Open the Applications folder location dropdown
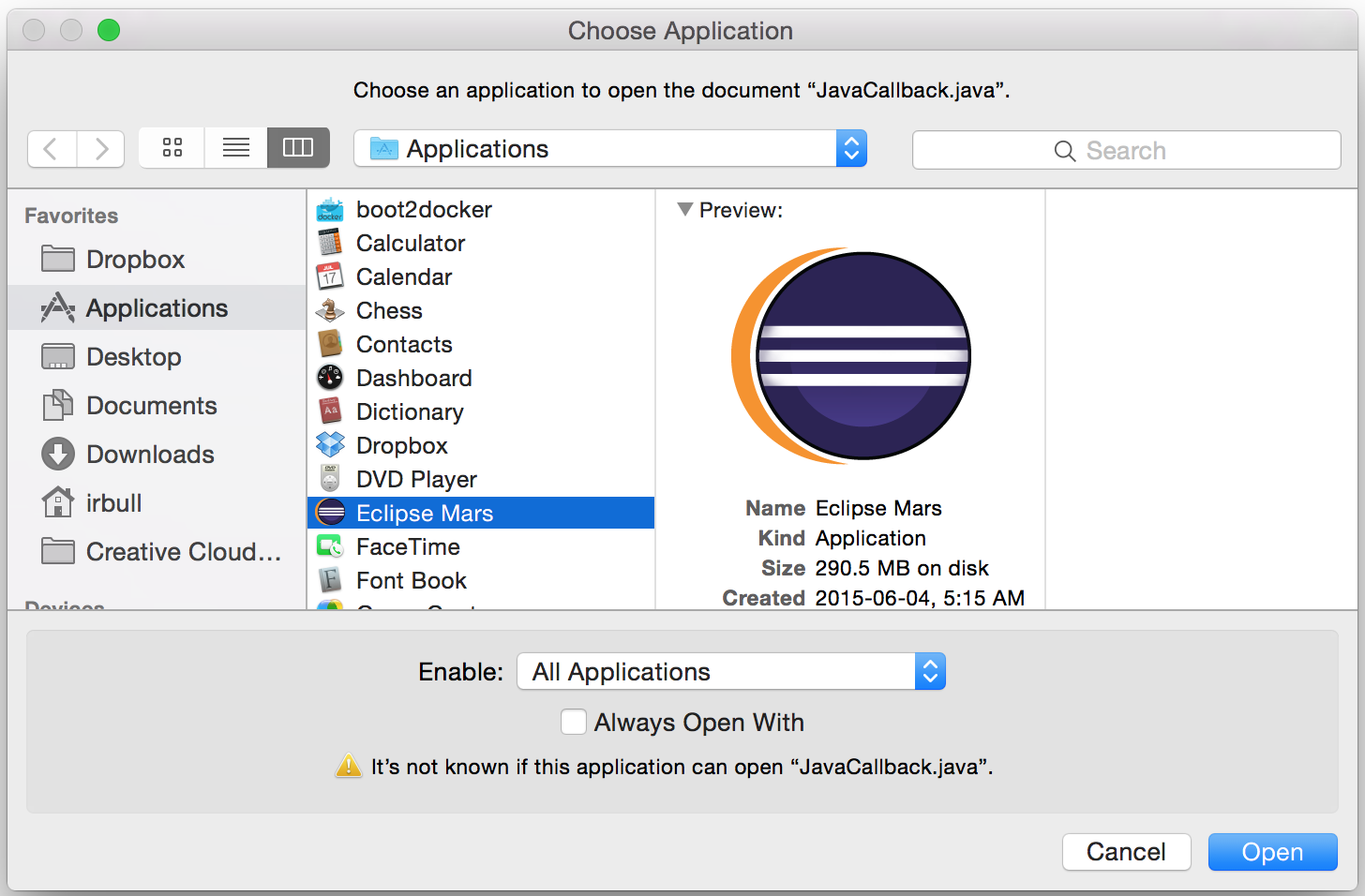Viewport: 1365px width, 896px height. (609, 149)
